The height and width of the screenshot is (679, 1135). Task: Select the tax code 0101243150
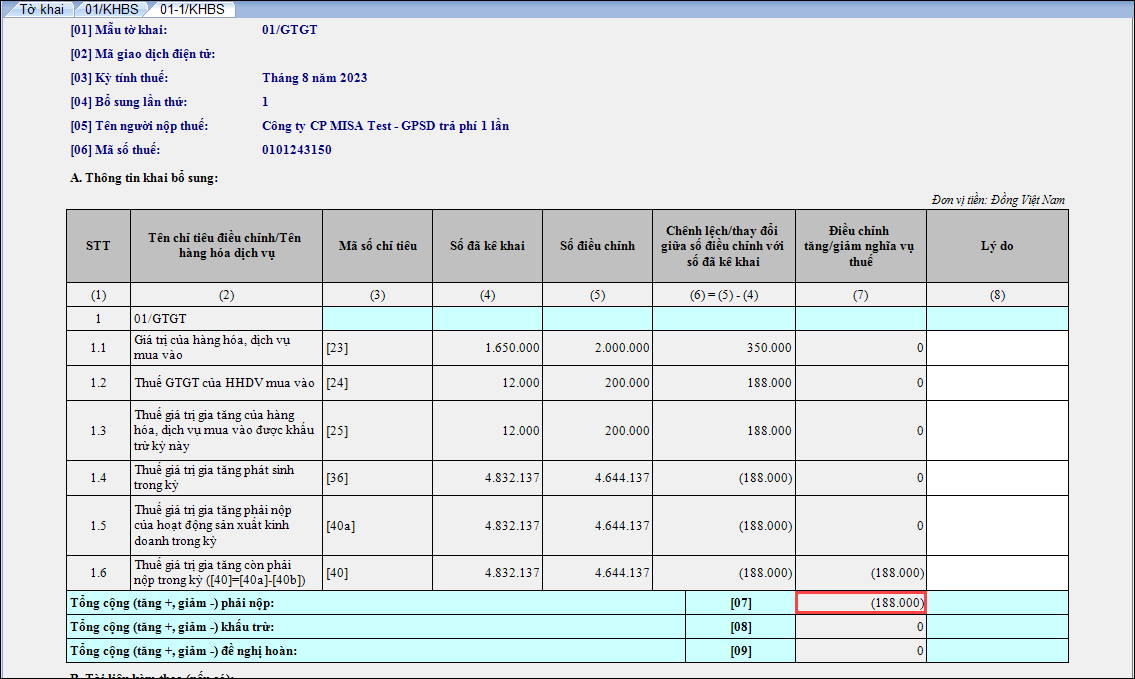296,150
